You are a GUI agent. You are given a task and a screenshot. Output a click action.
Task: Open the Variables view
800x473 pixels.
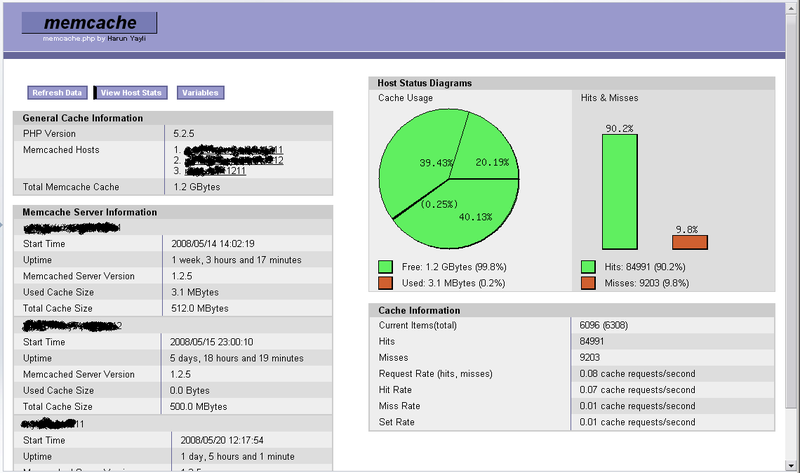click(200, 93)
